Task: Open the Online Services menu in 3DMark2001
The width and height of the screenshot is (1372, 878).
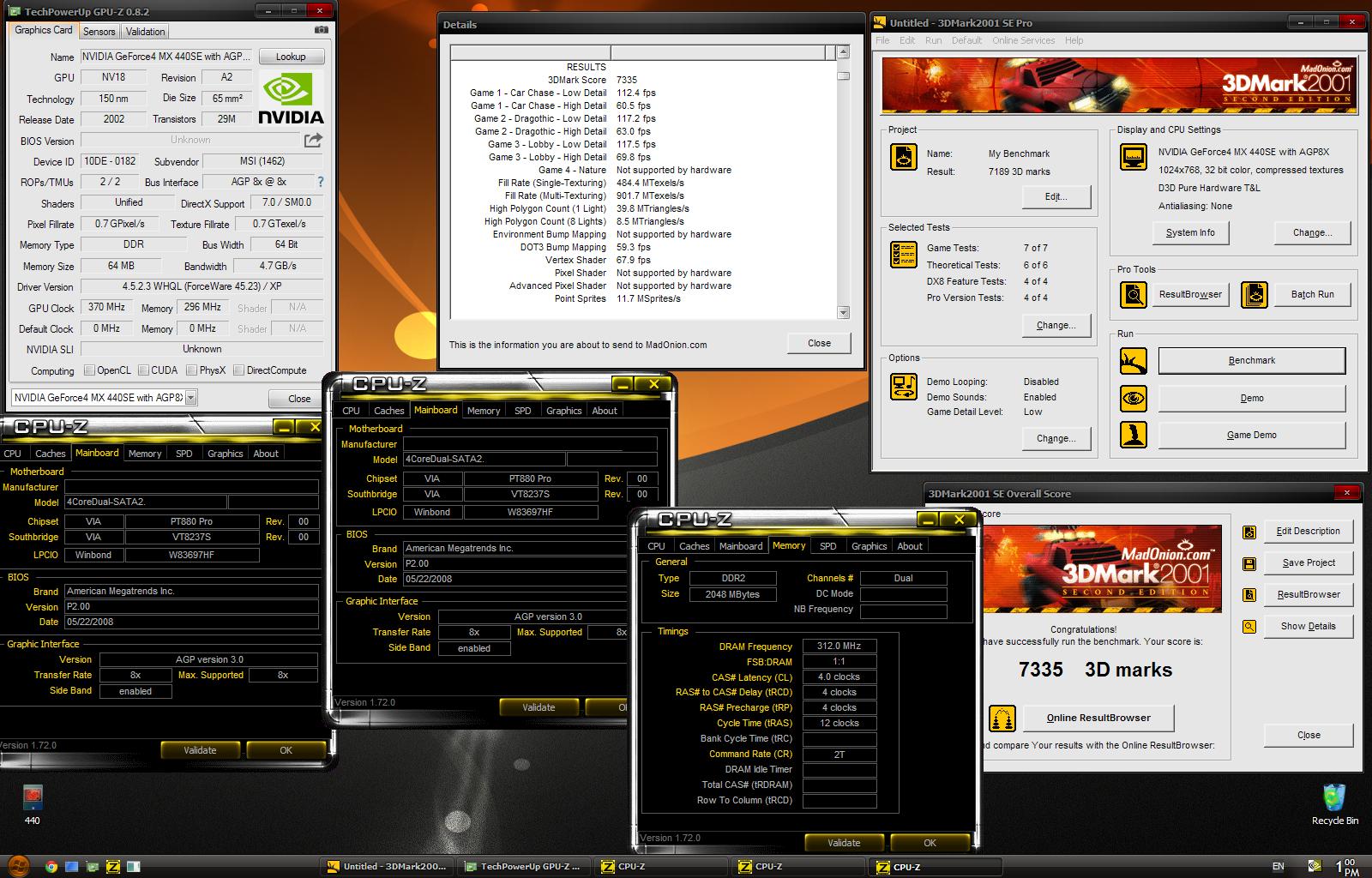Action: point(1023,40)
